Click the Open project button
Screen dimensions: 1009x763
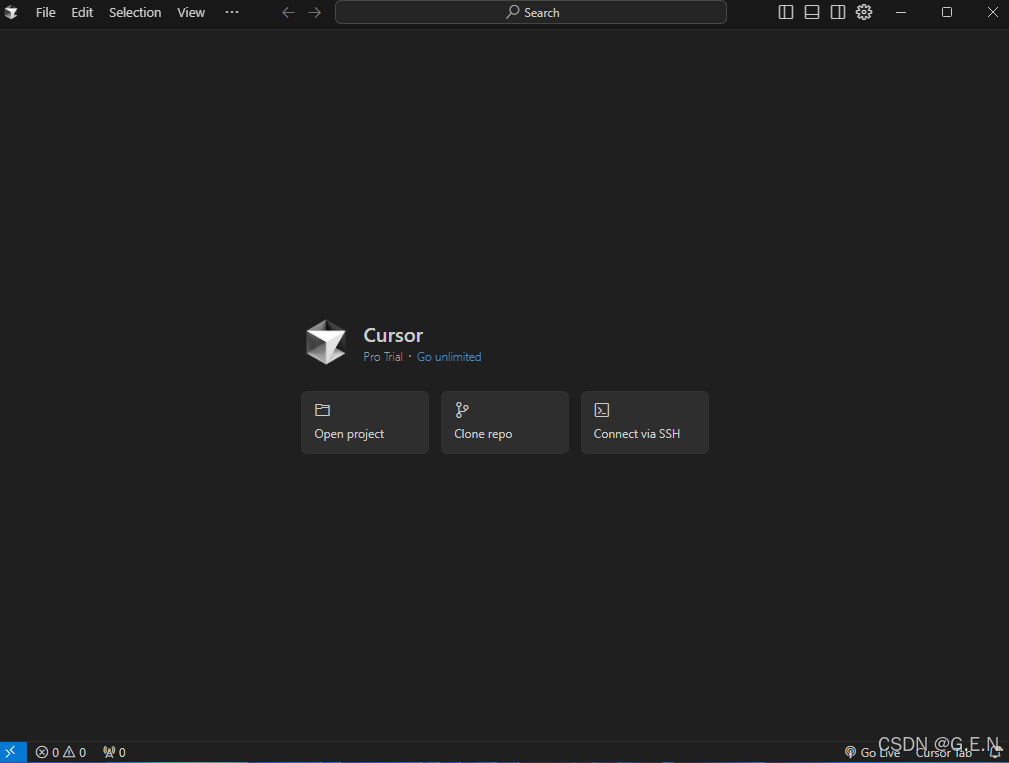(365, 422)
